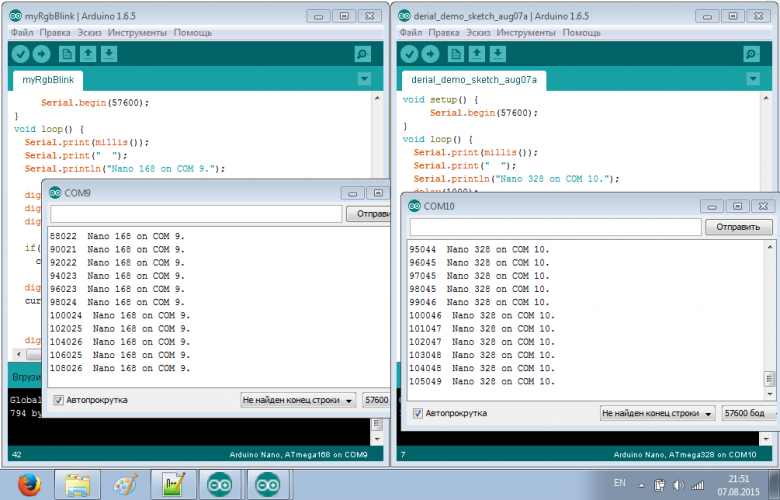Click the EN language indicator
Viewport: 780px width, 500px height.
[619, 483]
